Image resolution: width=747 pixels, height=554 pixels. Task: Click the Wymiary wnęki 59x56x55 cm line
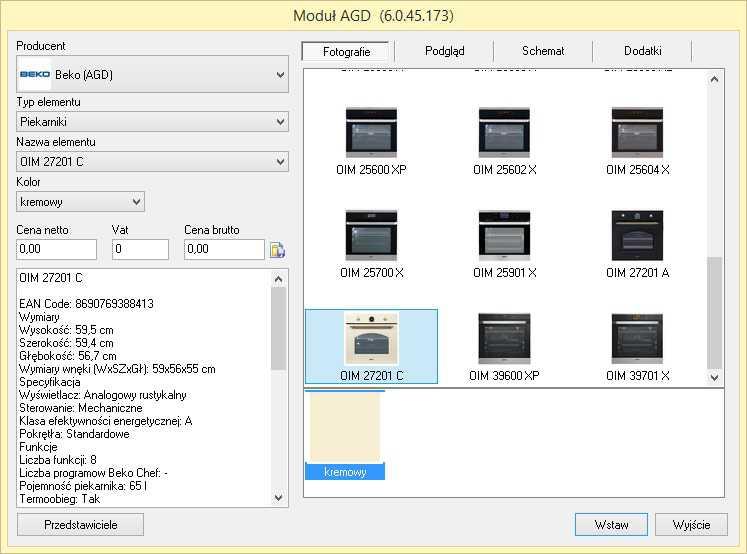117,369
